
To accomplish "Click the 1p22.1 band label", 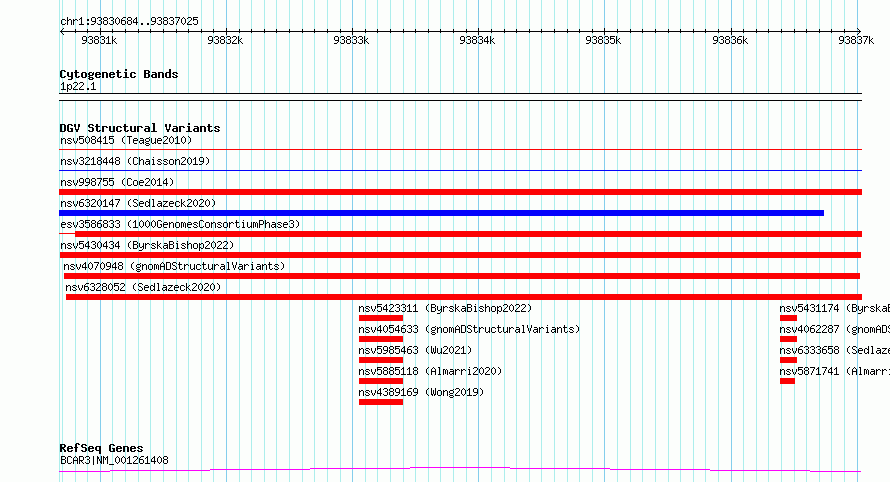I will tap(78, 86).
